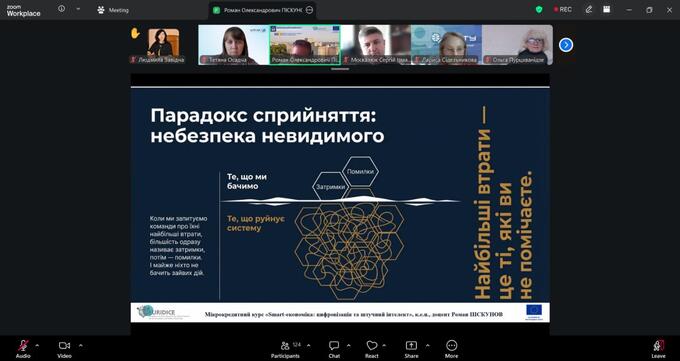This screenshot has width=680, height=361.
Task: Expand options arrow next to Participants
Action: pos(308,345)
